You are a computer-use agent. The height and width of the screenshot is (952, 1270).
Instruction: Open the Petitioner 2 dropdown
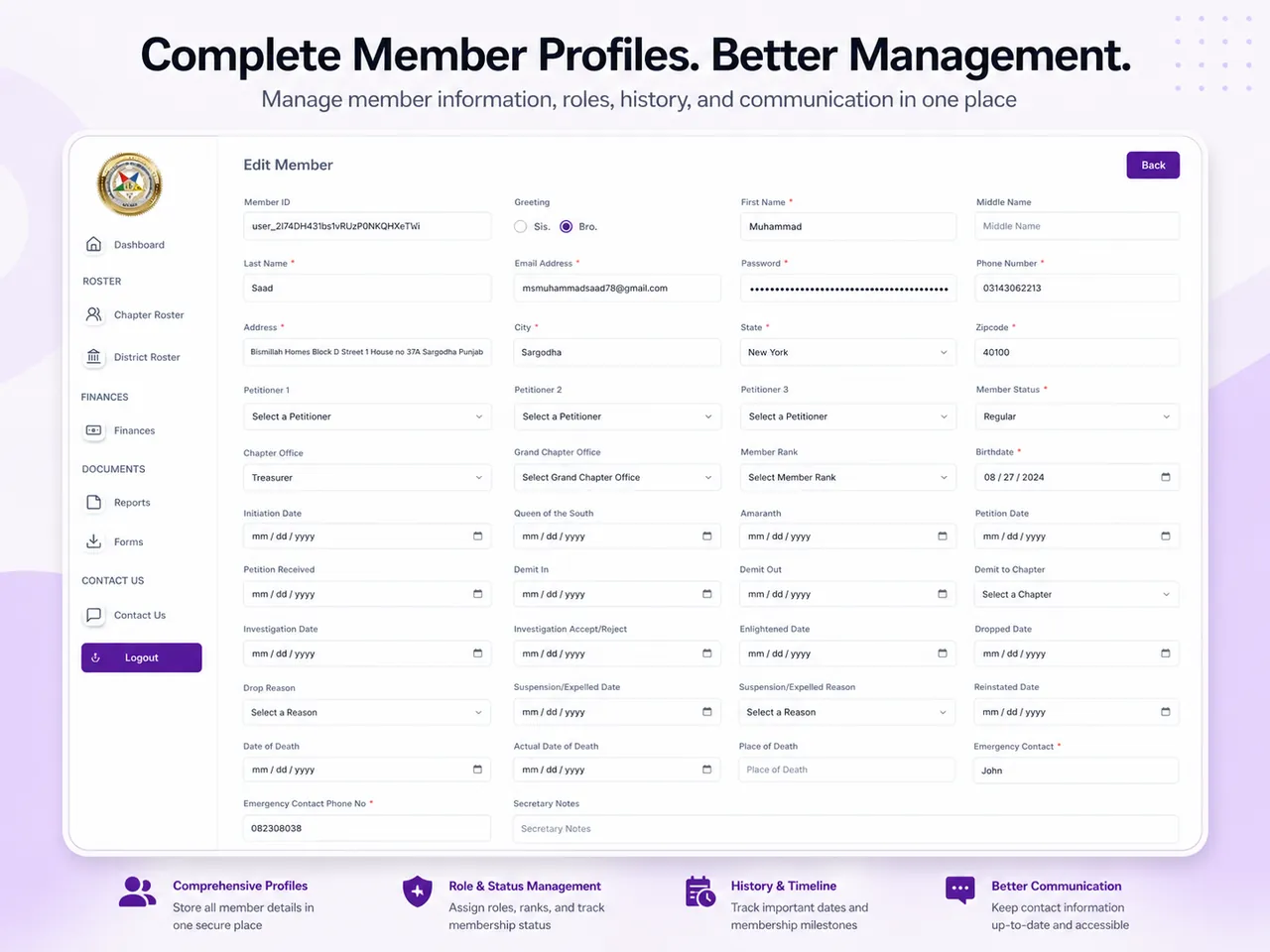pos(617,416)
